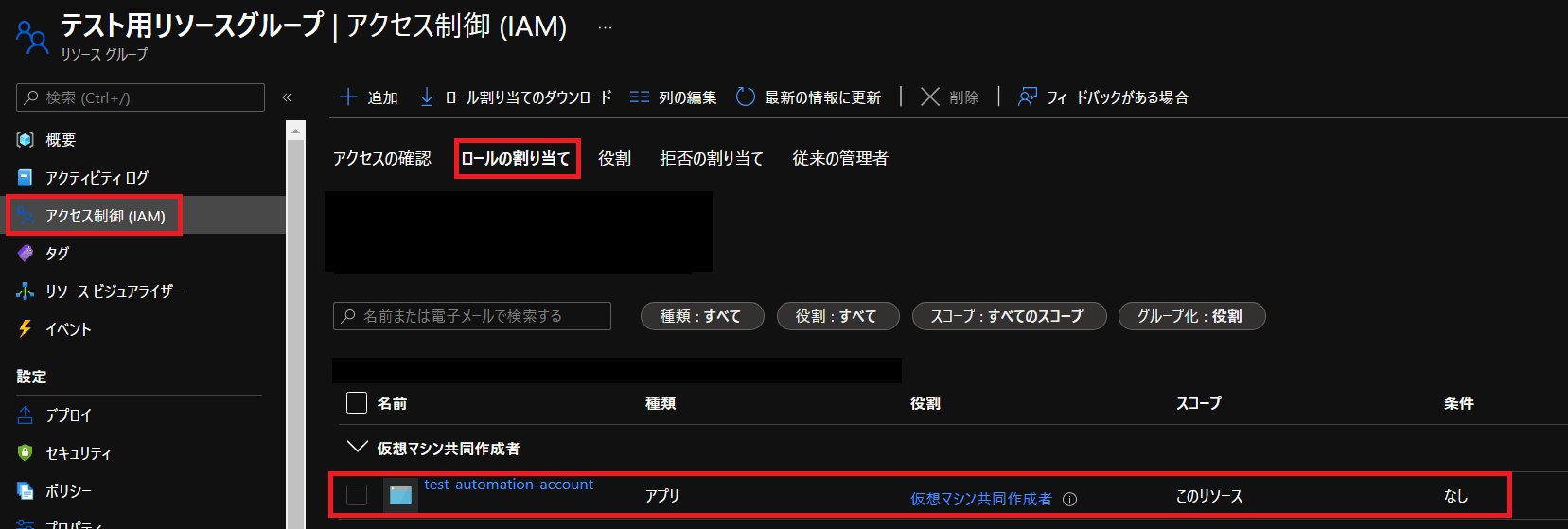Click the 追加 plus icon
The height and width of the screenshot is (529, 1568).
(x=348, y=97)
